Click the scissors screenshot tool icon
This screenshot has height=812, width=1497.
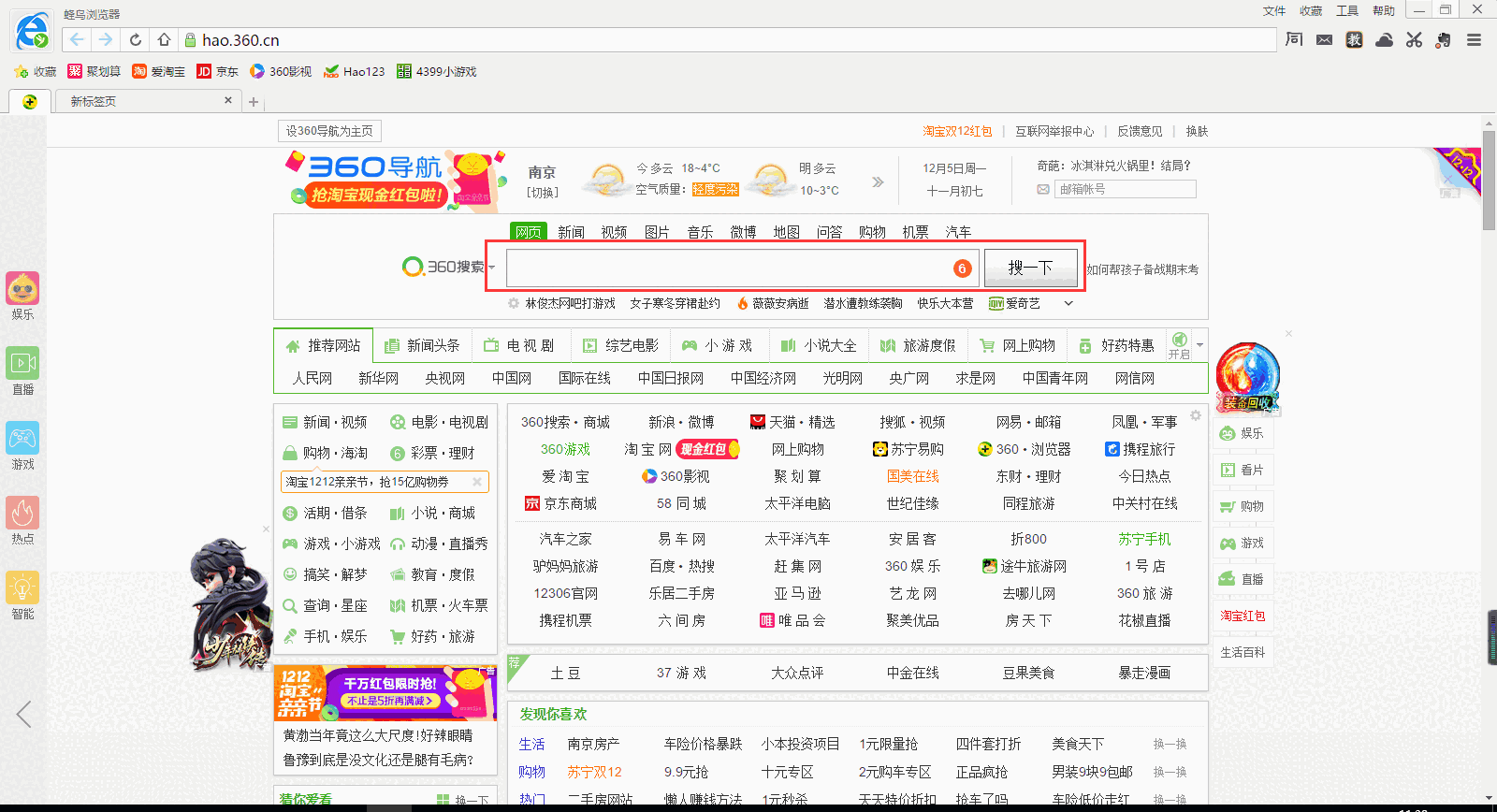[1414, 39]
